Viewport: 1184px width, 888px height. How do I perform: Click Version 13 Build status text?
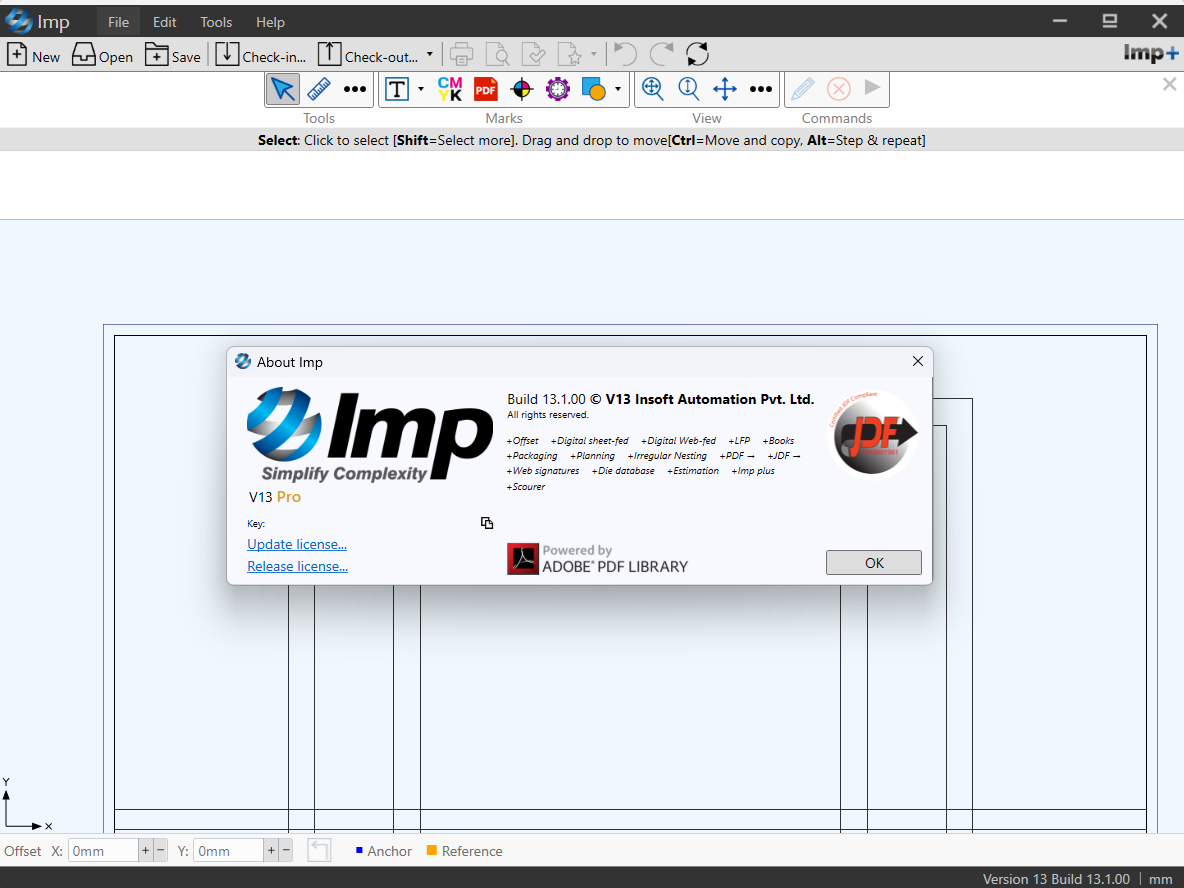[1056, 879]
